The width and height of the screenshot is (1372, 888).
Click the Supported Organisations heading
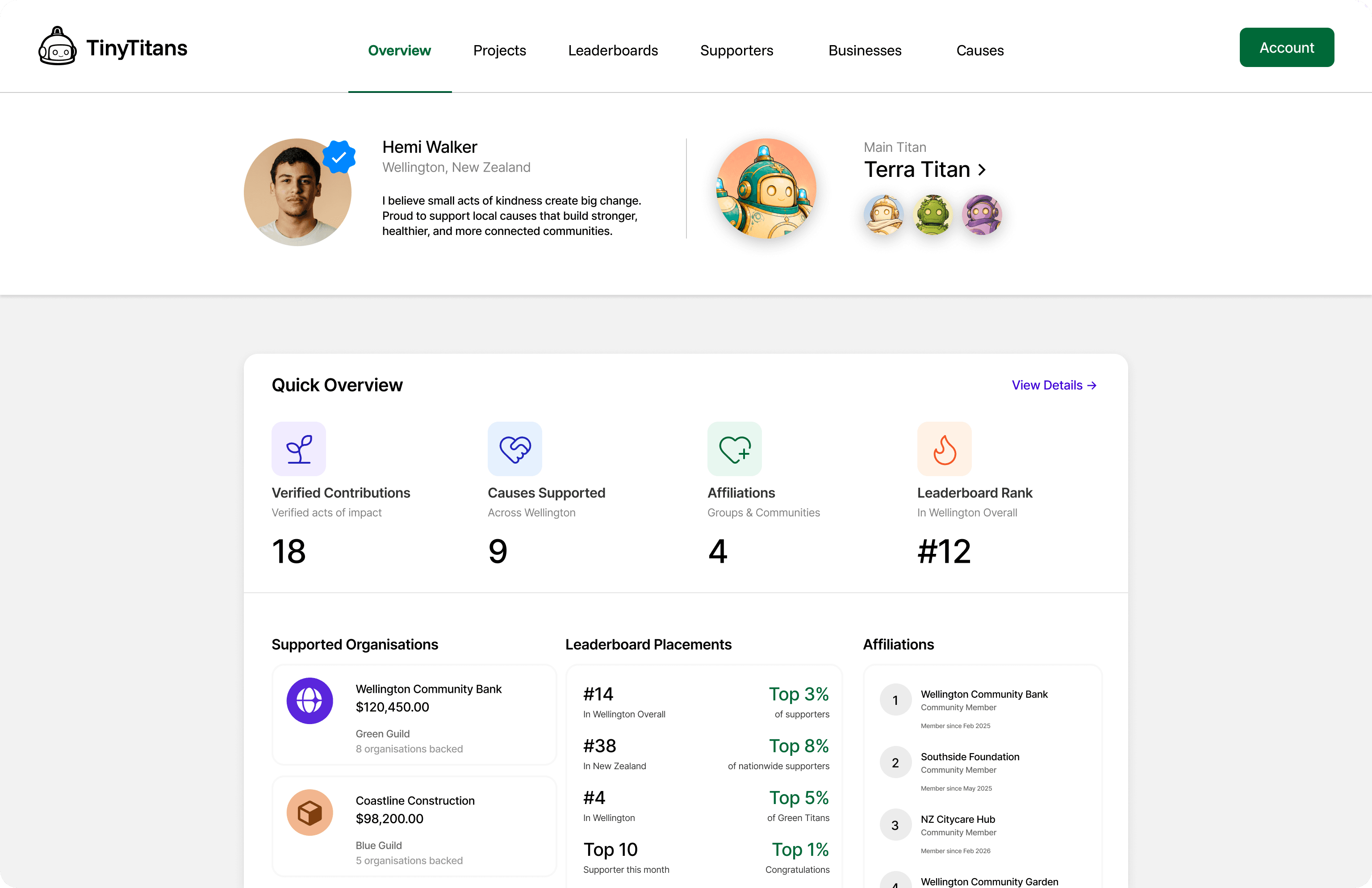click(355, 644)
